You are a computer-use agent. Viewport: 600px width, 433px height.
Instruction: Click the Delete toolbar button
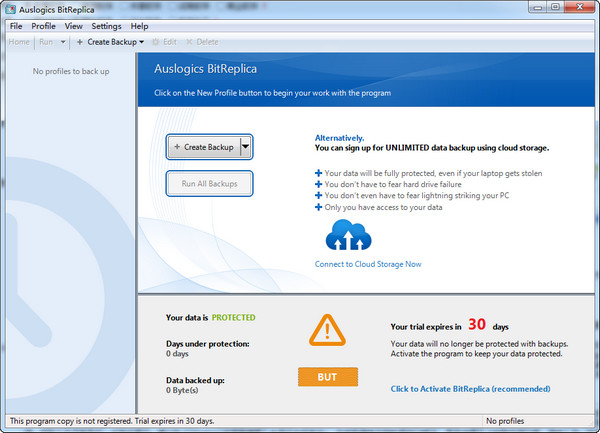point(202,42)
